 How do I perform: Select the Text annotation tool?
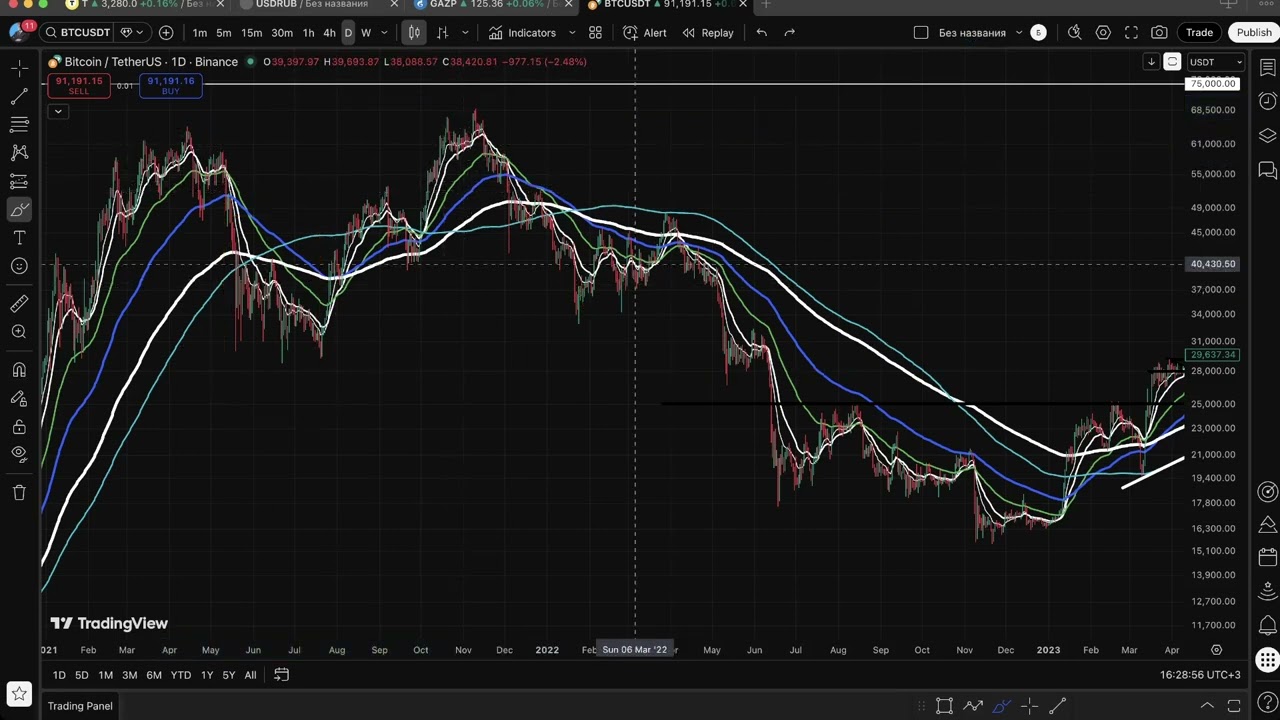pos(19,238)
